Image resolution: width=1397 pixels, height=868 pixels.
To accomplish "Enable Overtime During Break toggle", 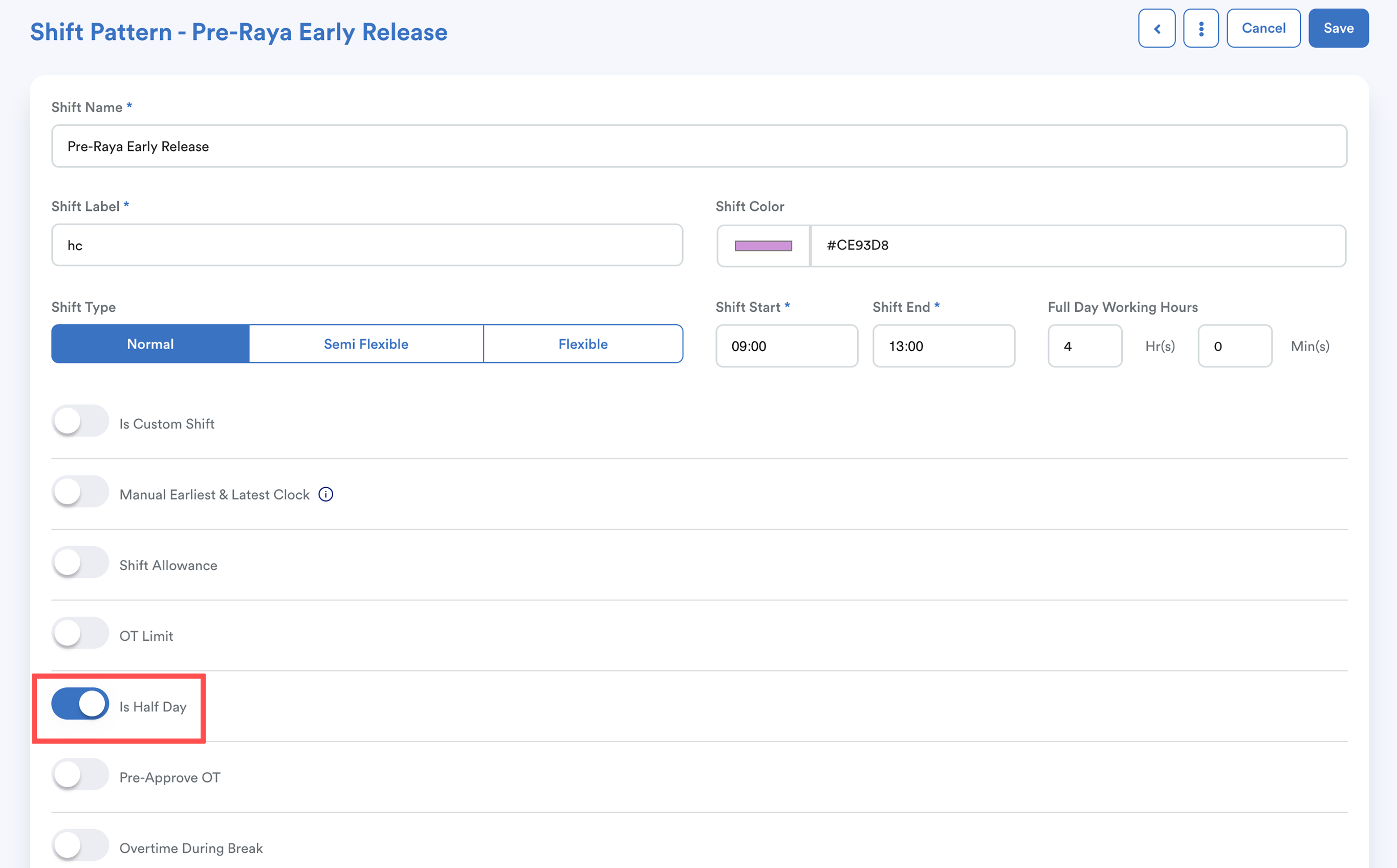I will point(80,845).
